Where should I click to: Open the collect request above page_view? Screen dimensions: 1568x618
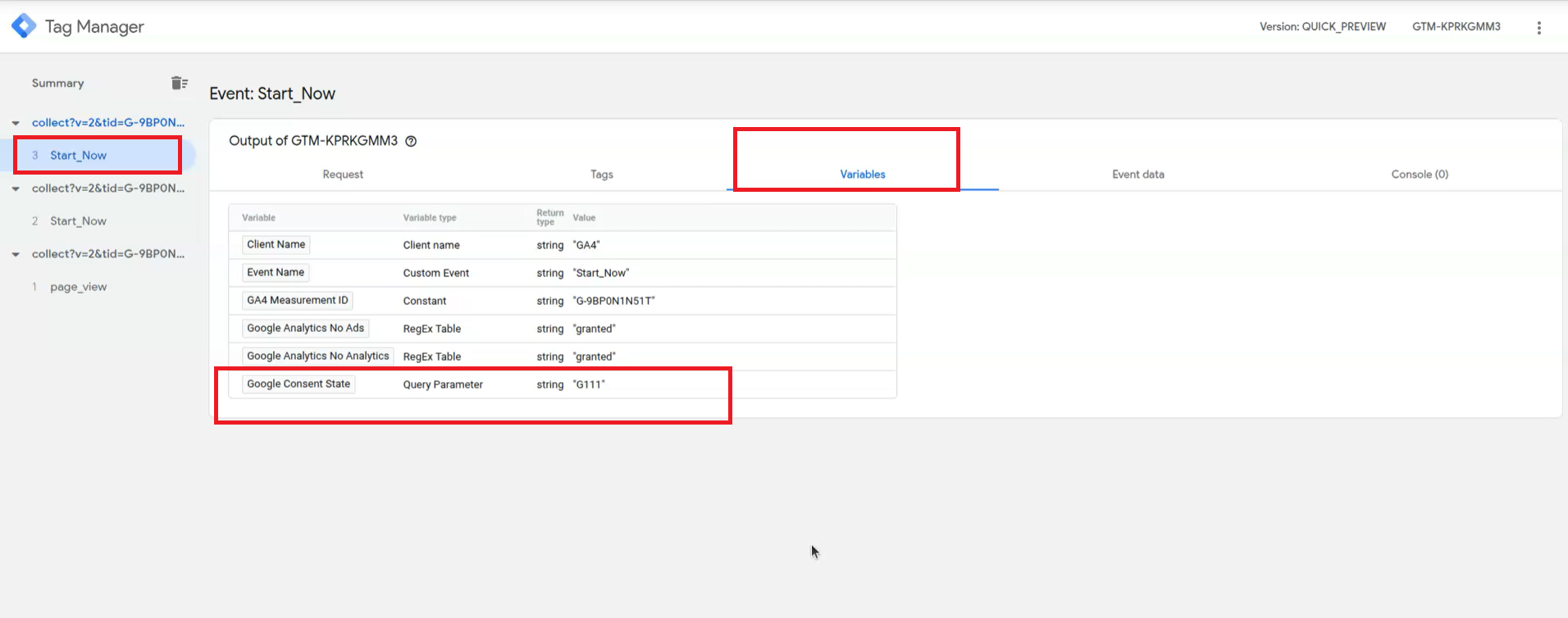point(108,253)
